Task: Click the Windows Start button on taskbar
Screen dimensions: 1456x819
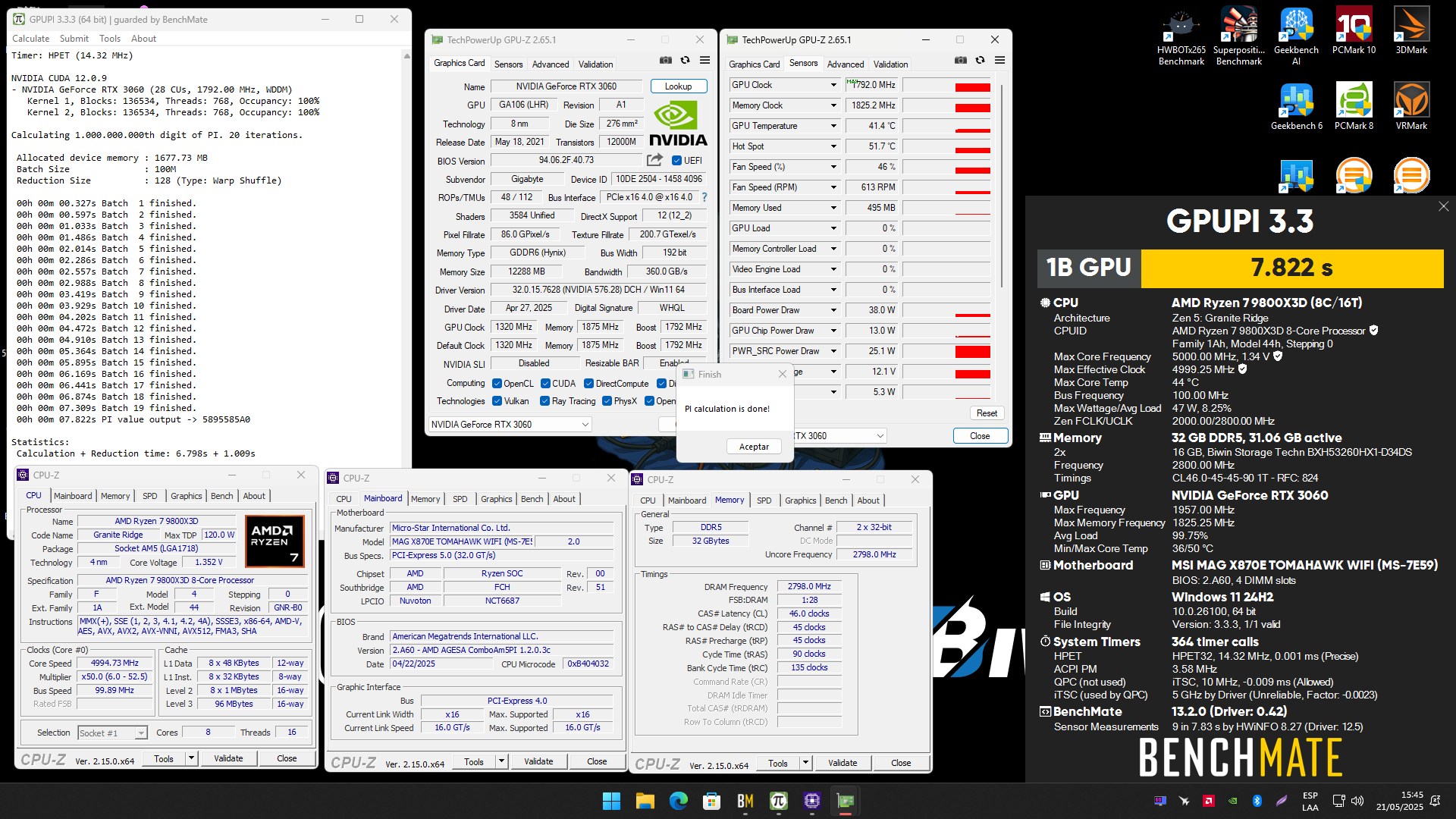Action: point(611,801)
